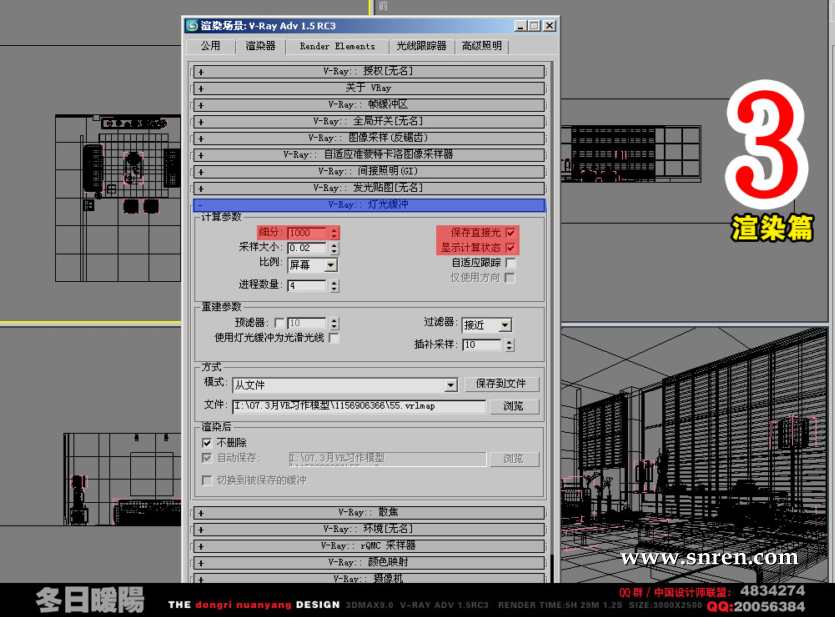This screenshot has width=835, height=617.
Task: Open the 光线跟踪器 tab
Action: click(x=421, y=46)
